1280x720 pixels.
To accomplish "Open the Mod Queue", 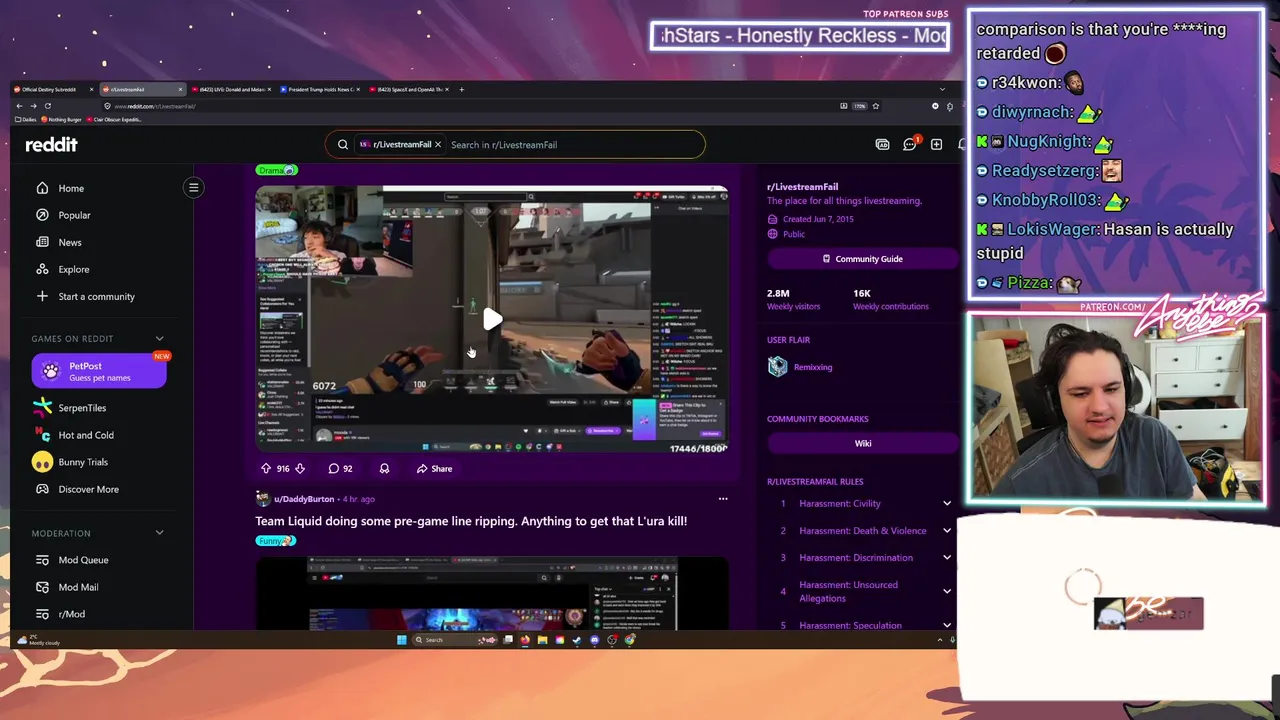I will (83, 560).
